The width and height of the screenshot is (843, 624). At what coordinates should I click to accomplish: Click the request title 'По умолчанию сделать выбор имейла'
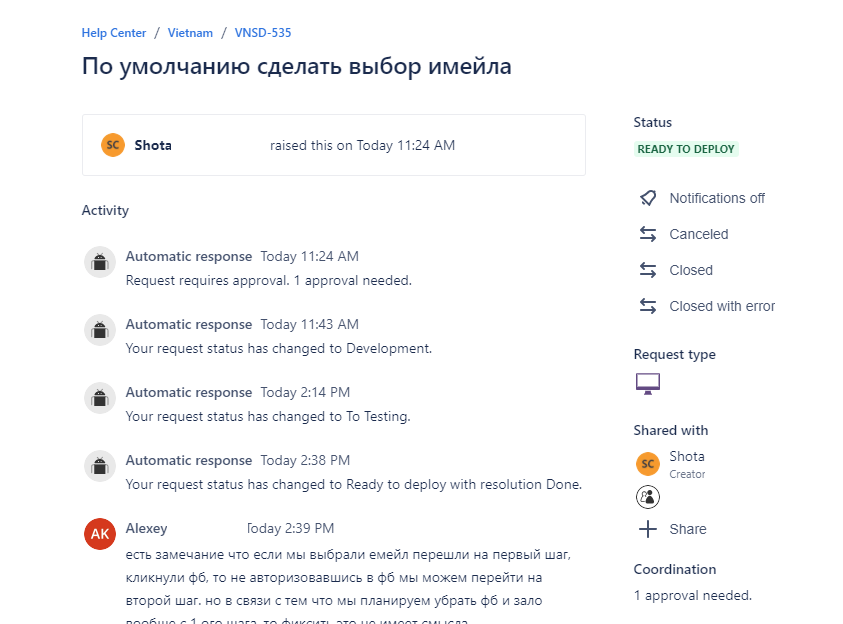pyautogui.click(x=297, y=67)
